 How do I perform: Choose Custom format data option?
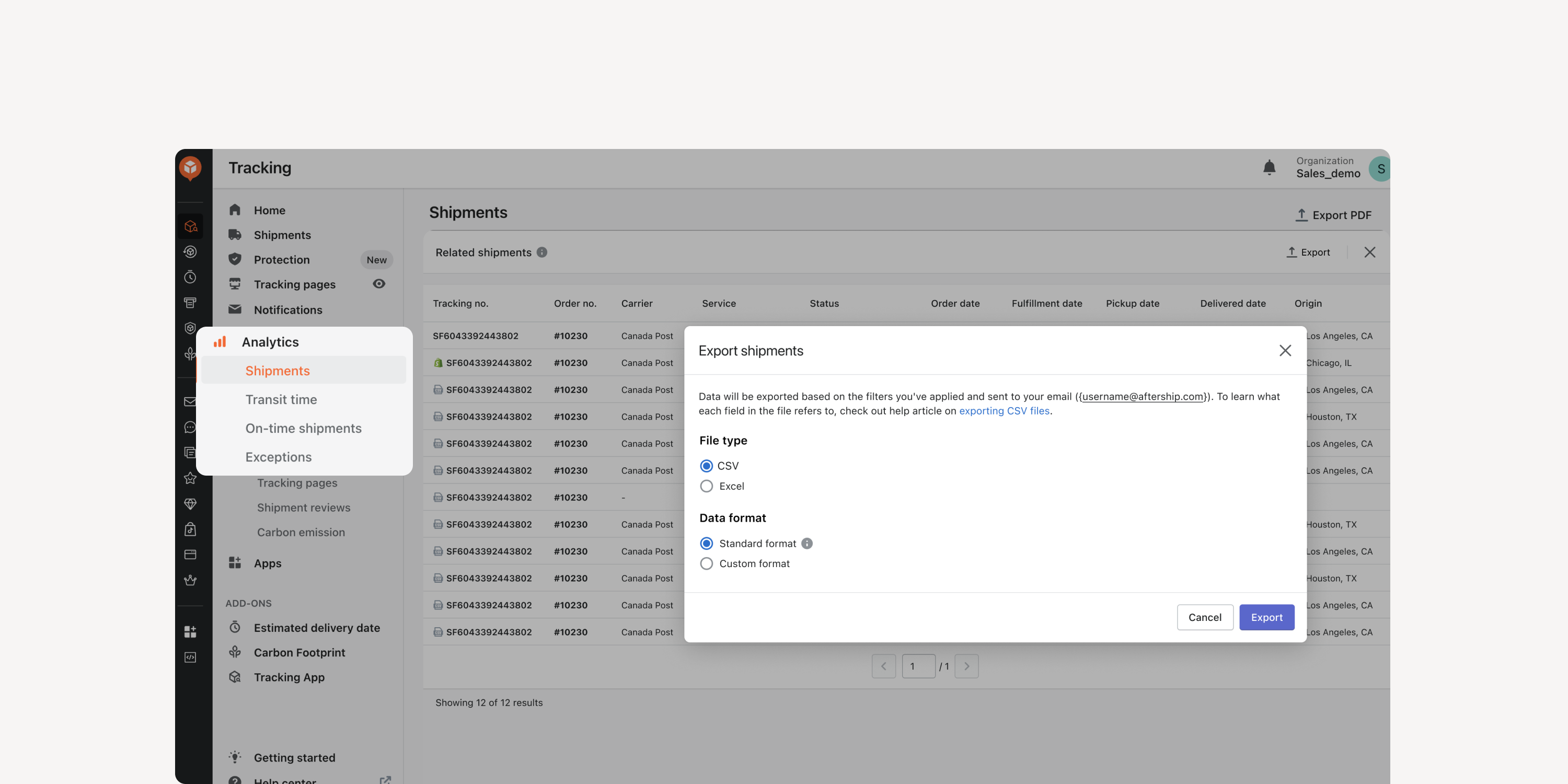706,563
